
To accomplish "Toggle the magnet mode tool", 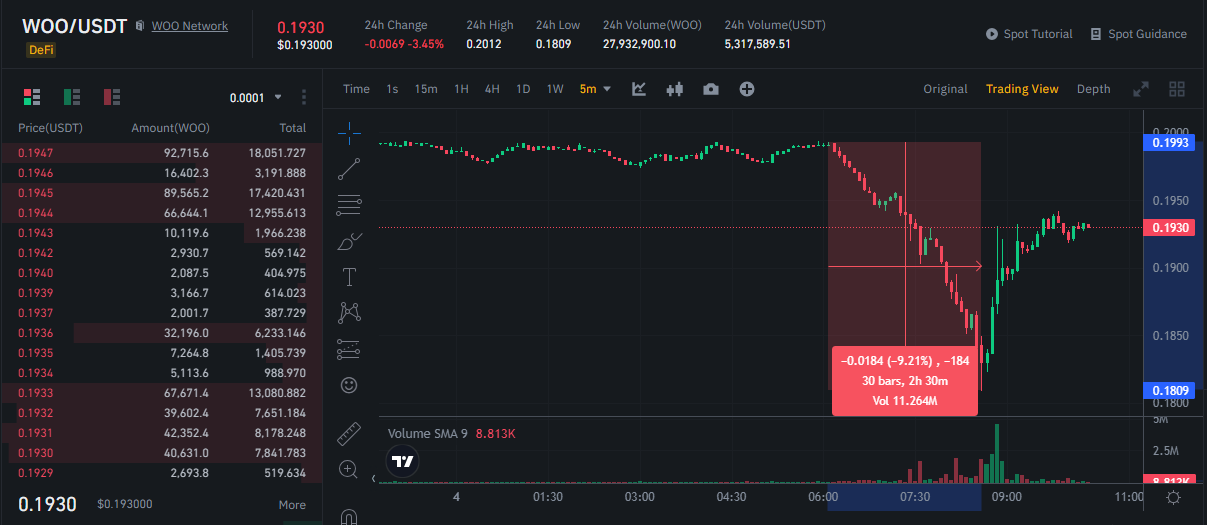I will pyautogui.click(x=349, y=516).
